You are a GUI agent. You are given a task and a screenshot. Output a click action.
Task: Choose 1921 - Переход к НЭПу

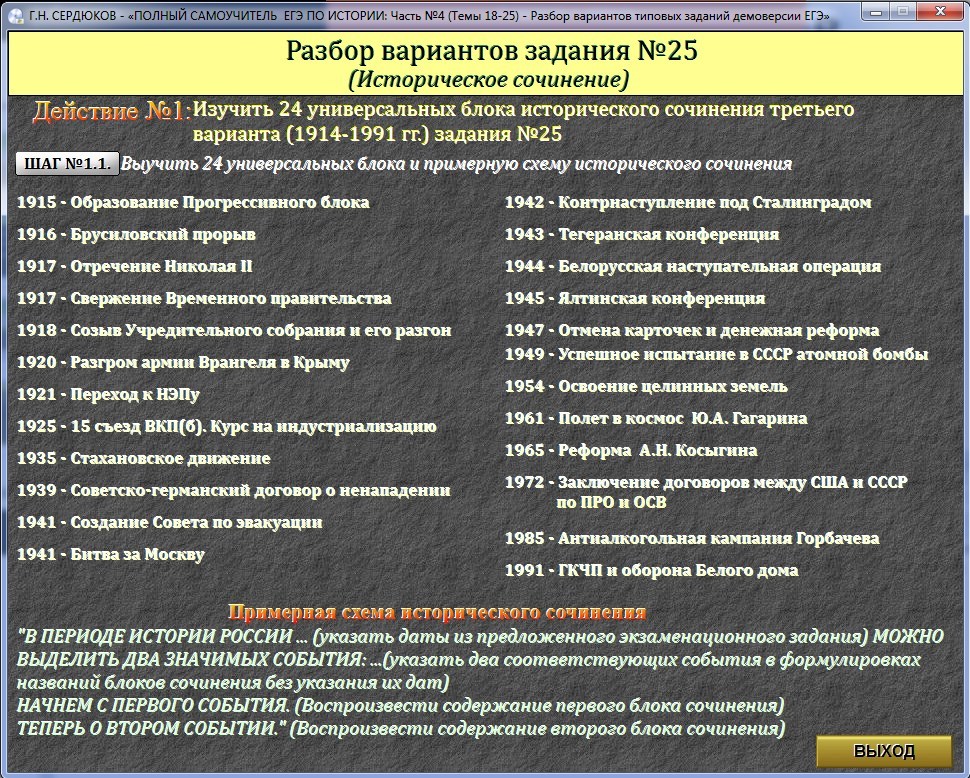point(108,395)
